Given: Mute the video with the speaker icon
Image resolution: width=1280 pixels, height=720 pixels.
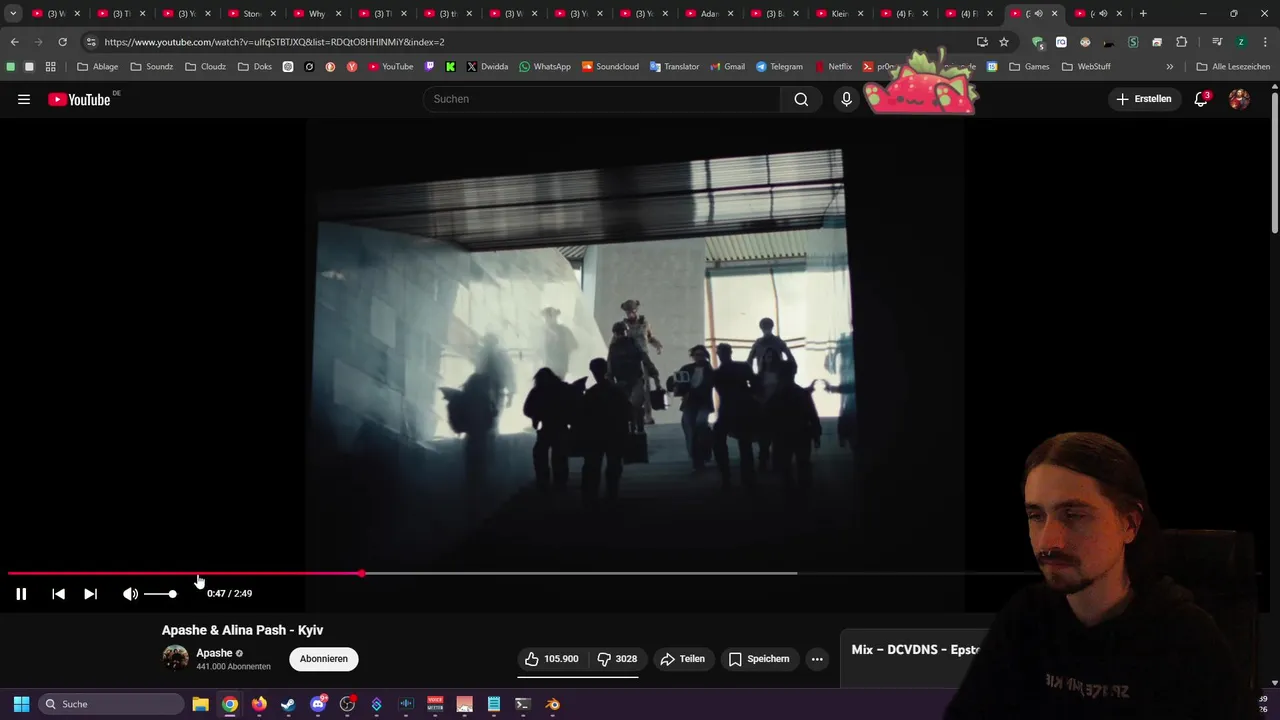Looking at the screenshot, I should point(130,594).
